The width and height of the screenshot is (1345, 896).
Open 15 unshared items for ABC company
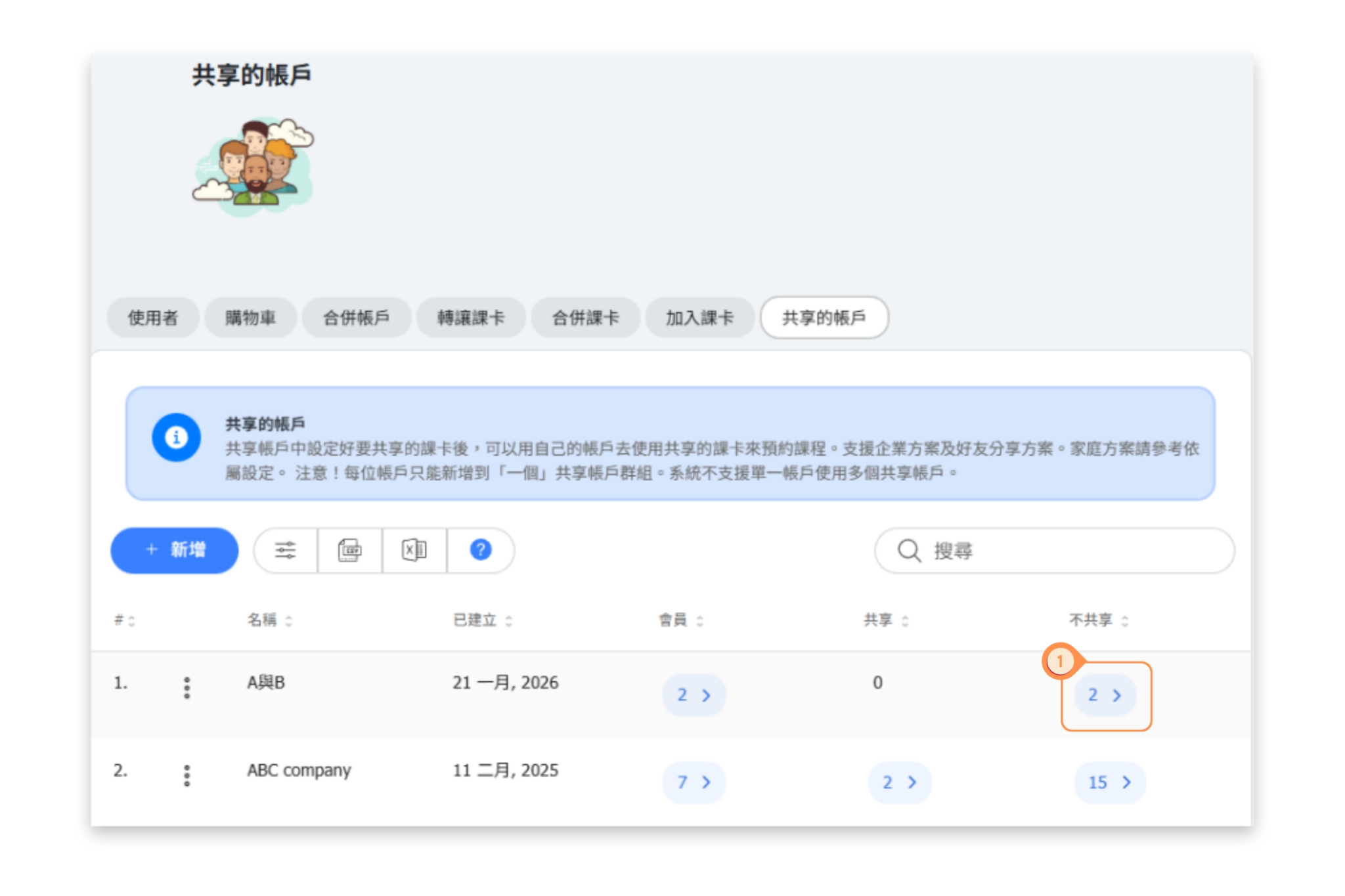tap(1109, 782)
